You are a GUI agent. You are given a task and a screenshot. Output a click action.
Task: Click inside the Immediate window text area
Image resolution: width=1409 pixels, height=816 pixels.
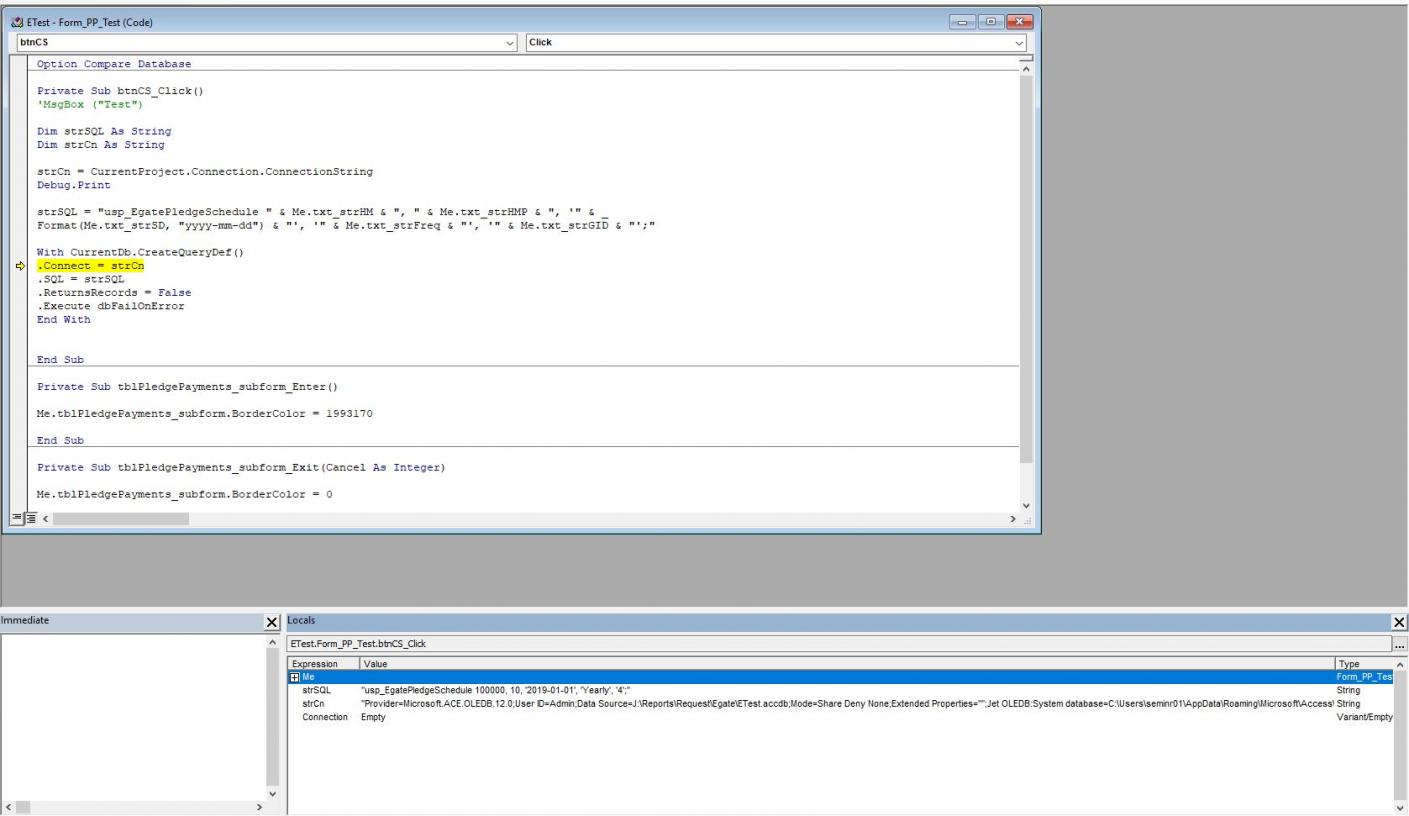click(133, 716)
